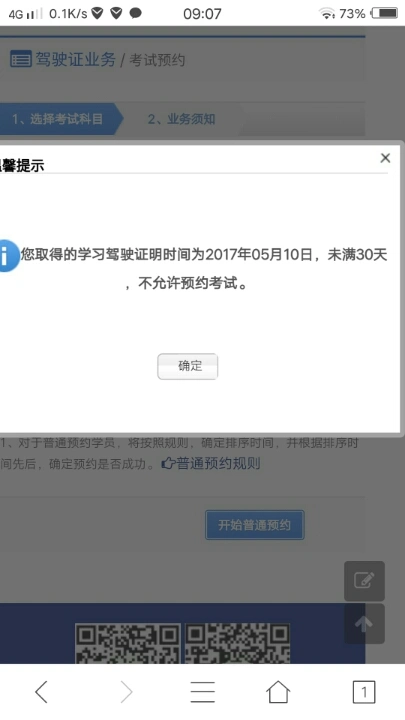This screenshot has height=720, width=405.
Task: Open the 驾驶证业务 breadcrumb
Action: click(75, 60)
